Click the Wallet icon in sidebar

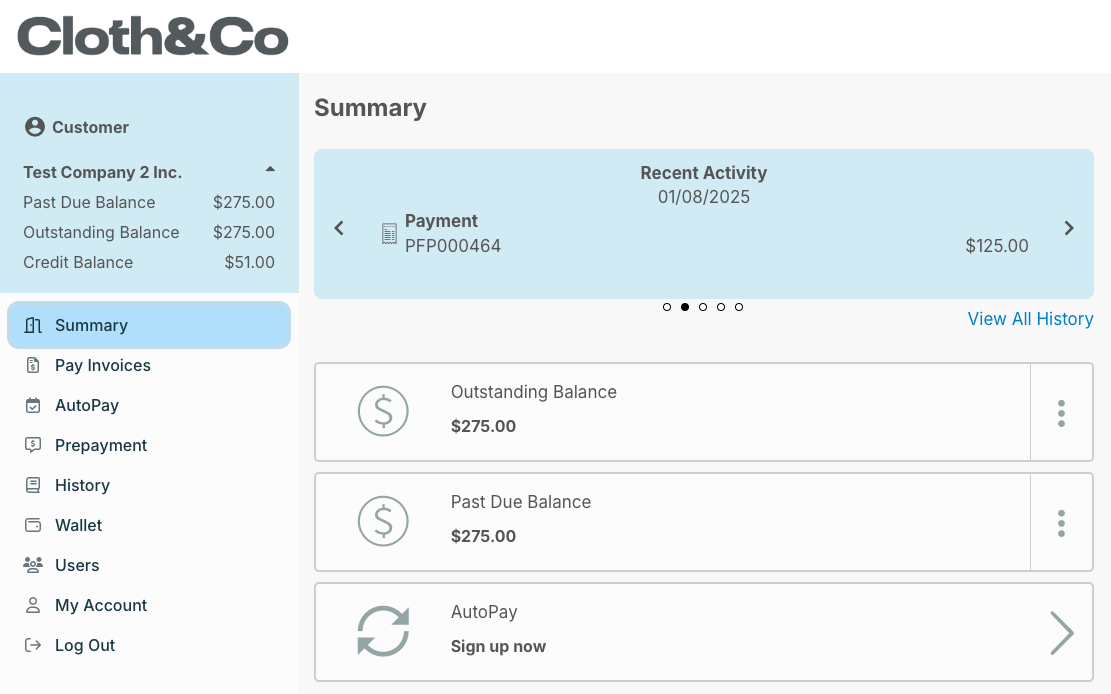point(33,525)
